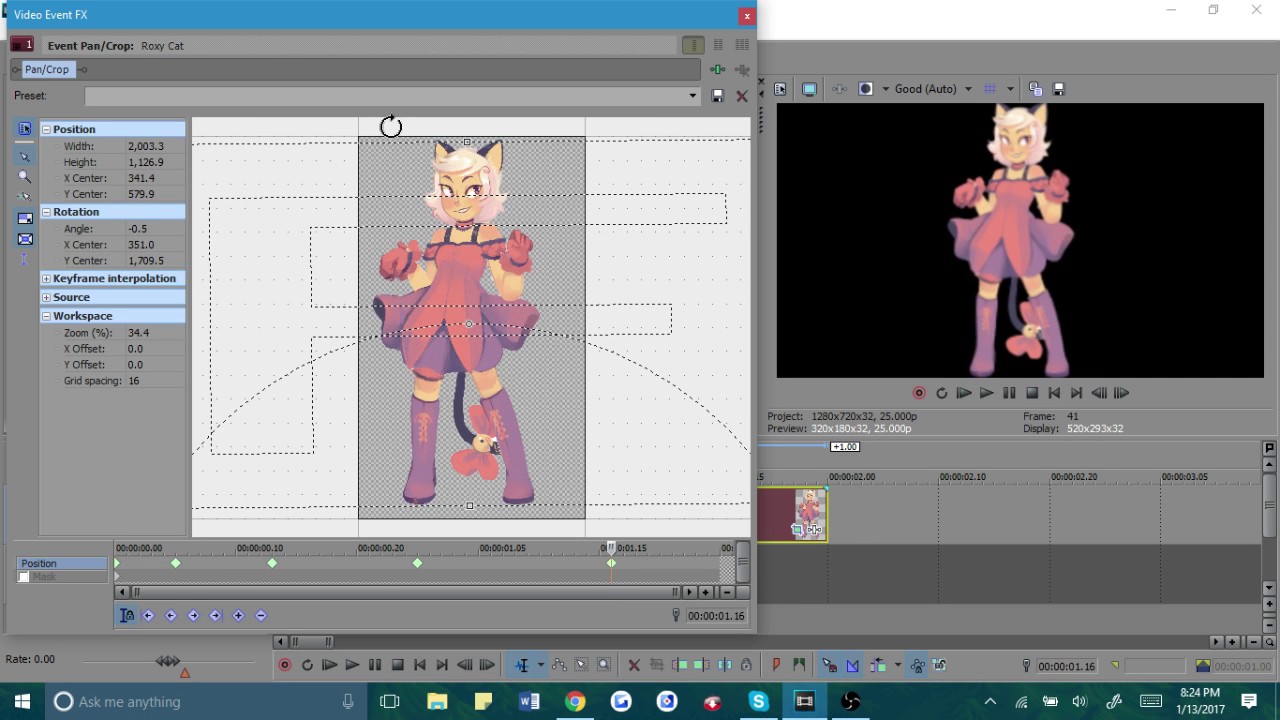The width and height of the screenshot is (1280, 720).
Task: Pick the Zoom Edit magnifier tool
Action: (x=25, y=176)
